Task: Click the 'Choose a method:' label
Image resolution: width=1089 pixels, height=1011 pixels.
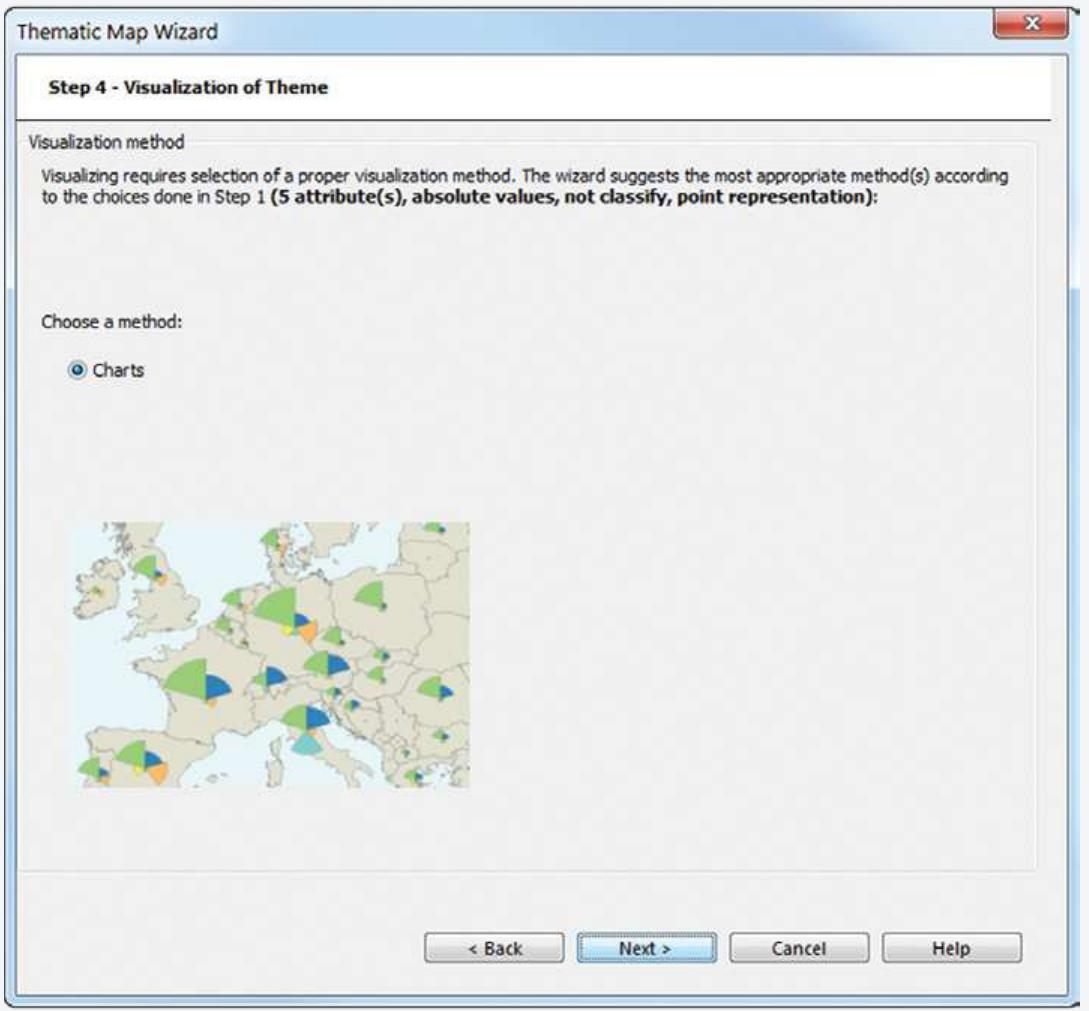Action: point(112,322)
